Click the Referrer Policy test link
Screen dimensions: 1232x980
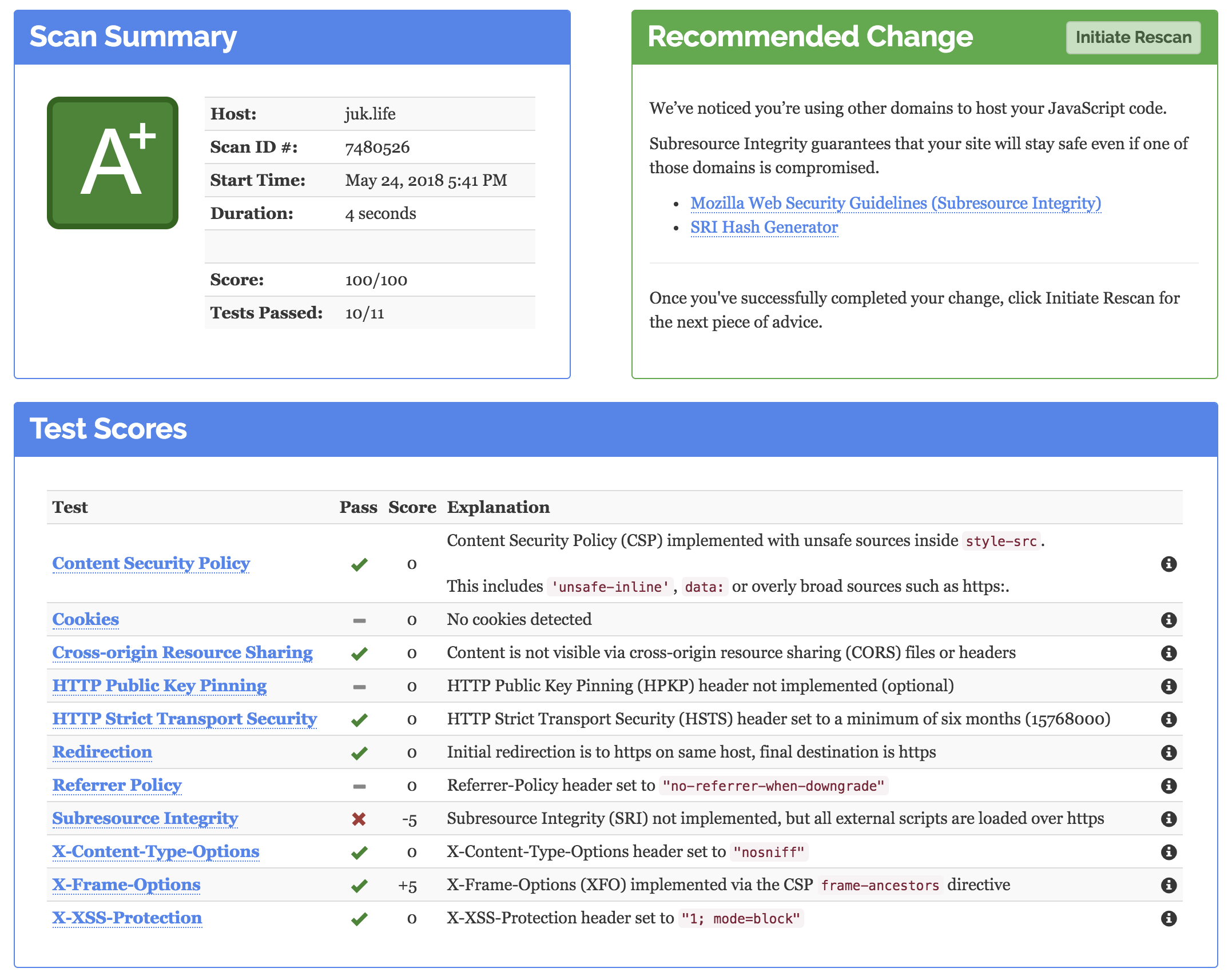coord(117,785)
